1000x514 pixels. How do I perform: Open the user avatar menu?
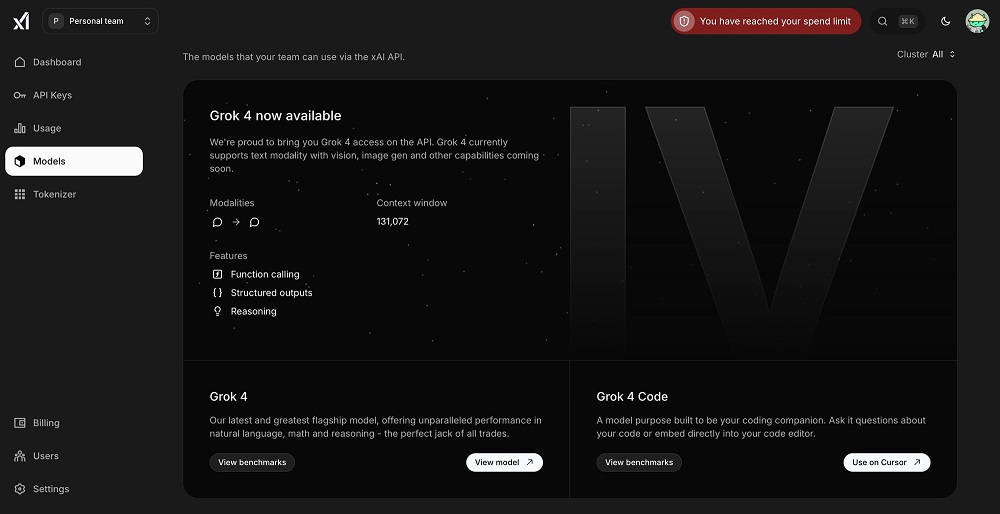click(x=977, y=21)
